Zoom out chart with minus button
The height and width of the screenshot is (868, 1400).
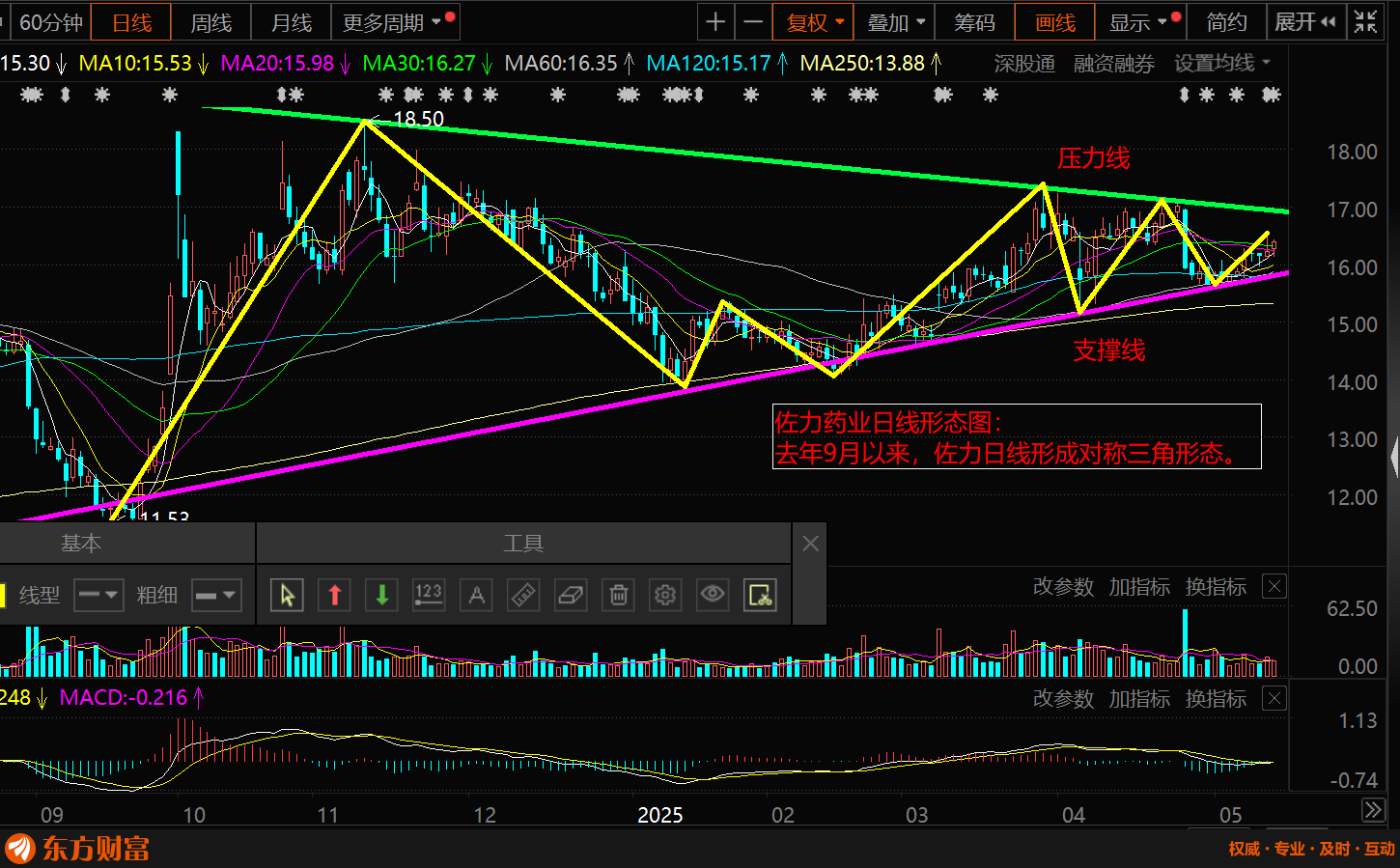coord(753,21)
